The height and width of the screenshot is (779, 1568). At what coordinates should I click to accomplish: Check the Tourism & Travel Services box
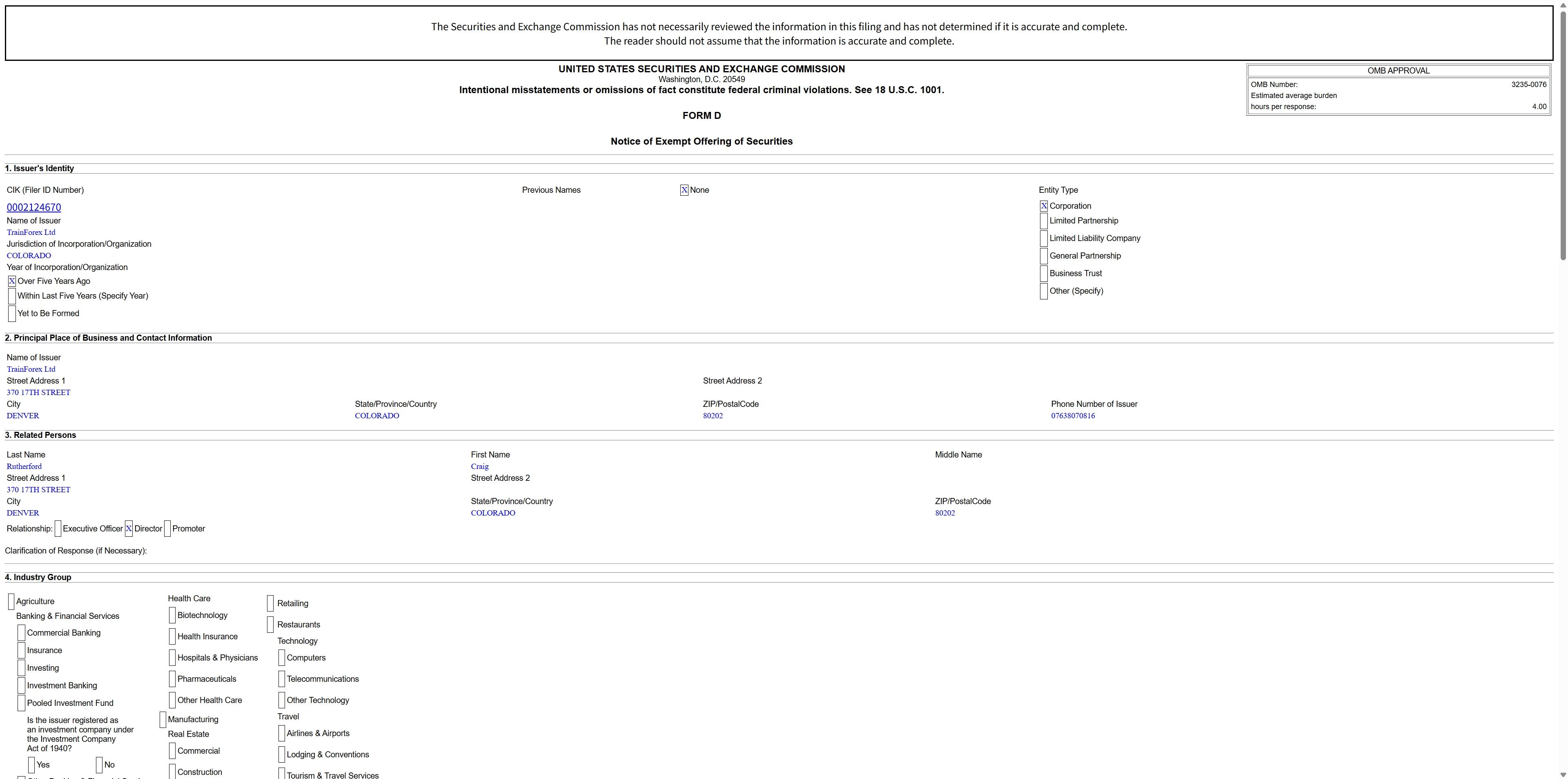pyautogui.click(x=282, y=774)
